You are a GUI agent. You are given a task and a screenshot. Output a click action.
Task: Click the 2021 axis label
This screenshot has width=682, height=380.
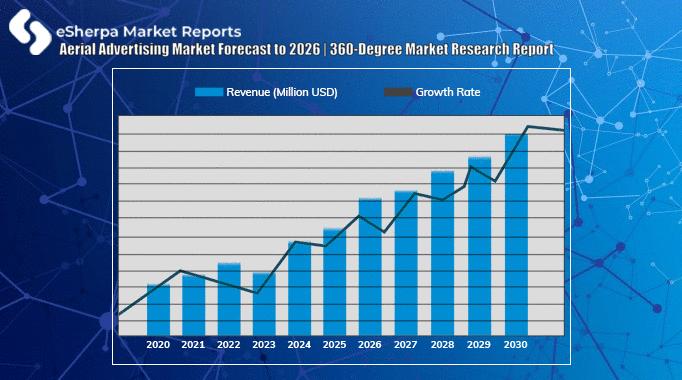[193, 345]
